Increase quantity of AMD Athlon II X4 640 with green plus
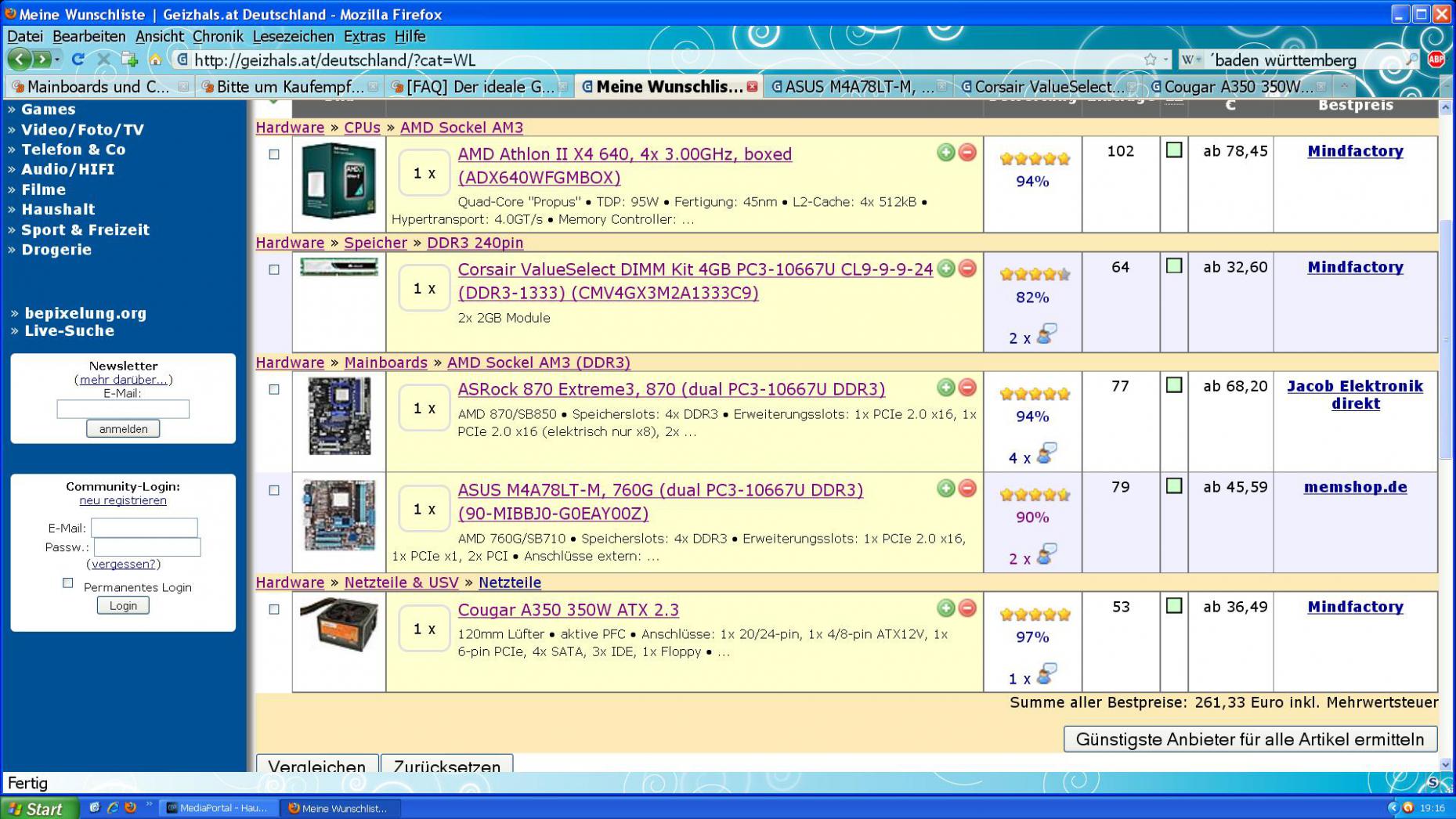Image resolution: width=1456 pixels, height=819 pixels. (945, 153)
